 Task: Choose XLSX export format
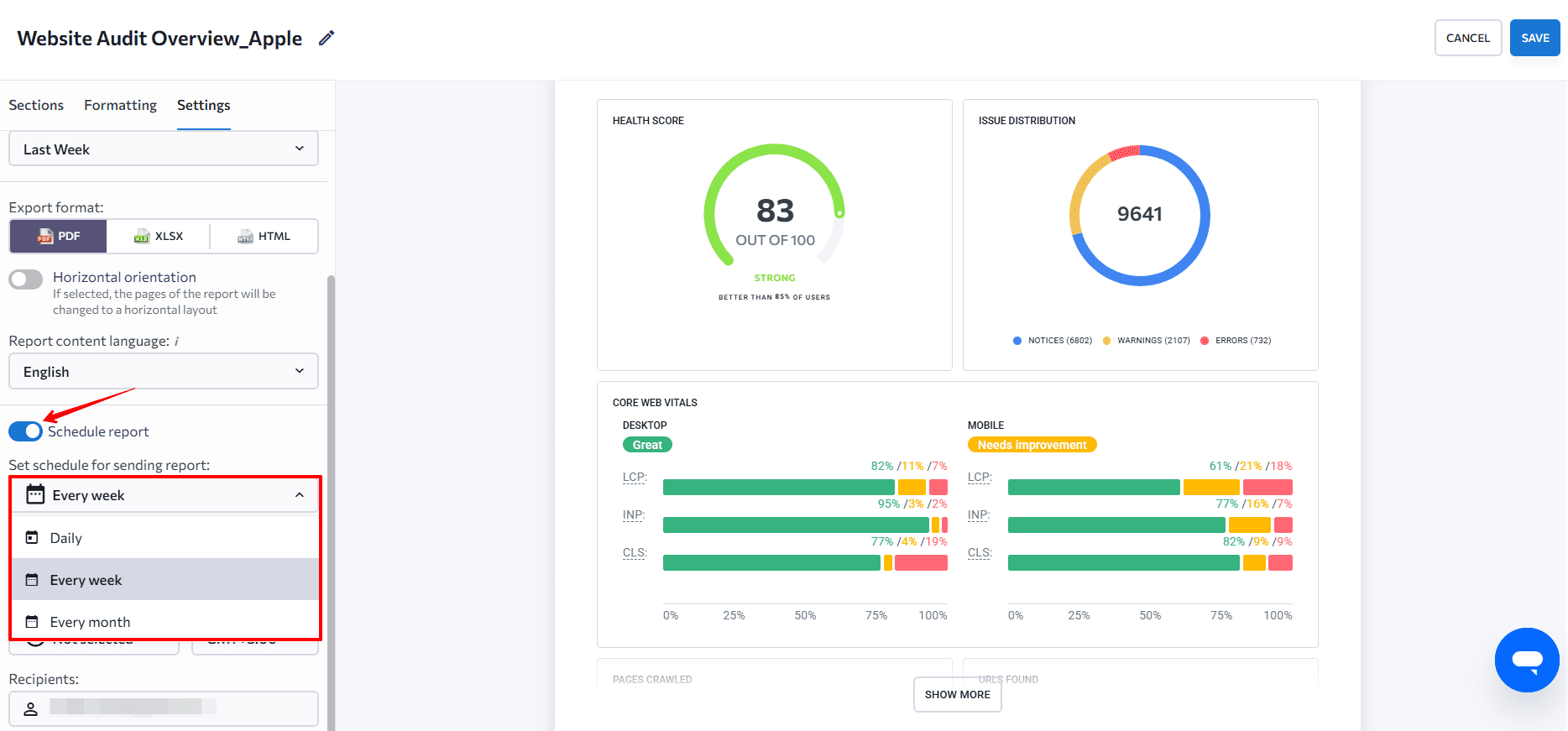(x=158, y=237)
